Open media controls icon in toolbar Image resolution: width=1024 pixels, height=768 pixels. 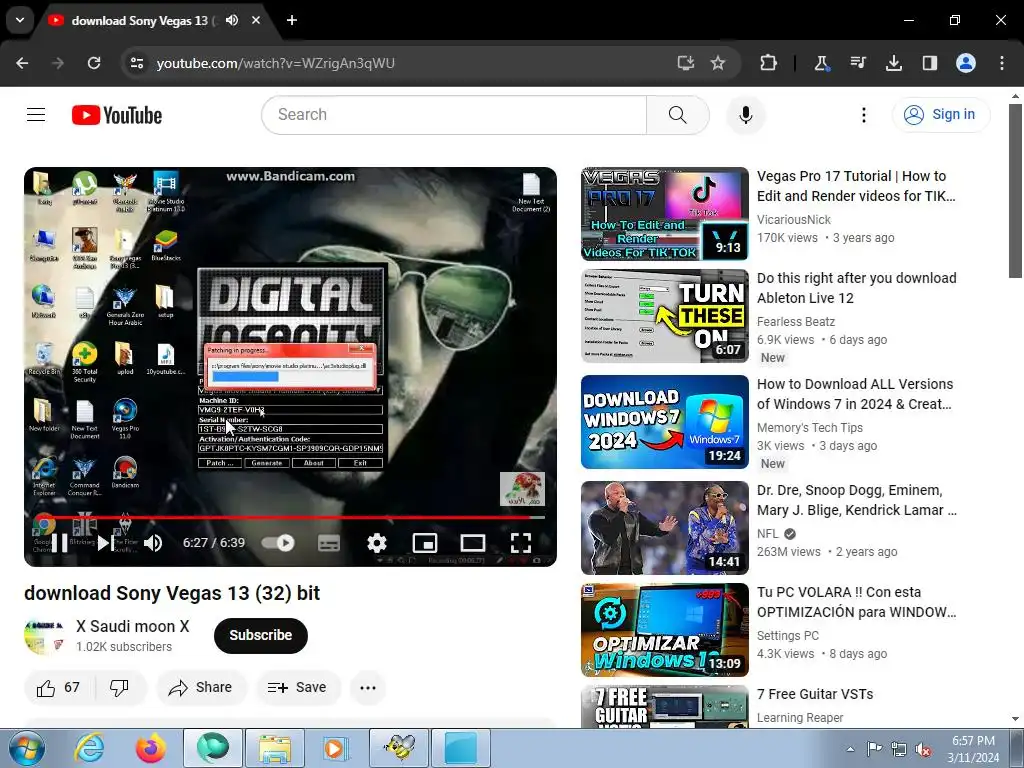pos(857,63)
